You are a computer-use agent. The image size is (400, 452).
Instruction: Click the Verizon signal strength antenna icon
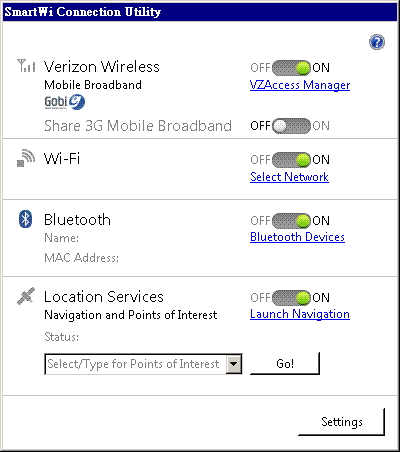pyautogui.click(x=26, y=66)
